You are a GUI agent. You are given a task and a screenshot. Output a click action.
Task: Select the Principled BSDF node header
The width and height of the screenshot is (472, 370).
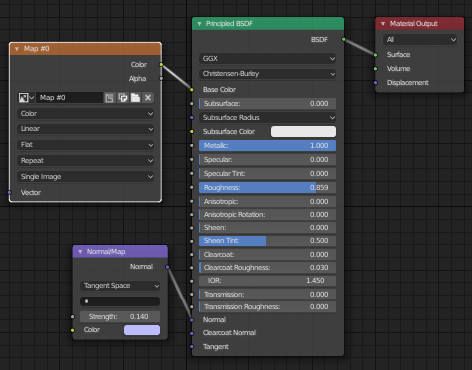[268, 24]
